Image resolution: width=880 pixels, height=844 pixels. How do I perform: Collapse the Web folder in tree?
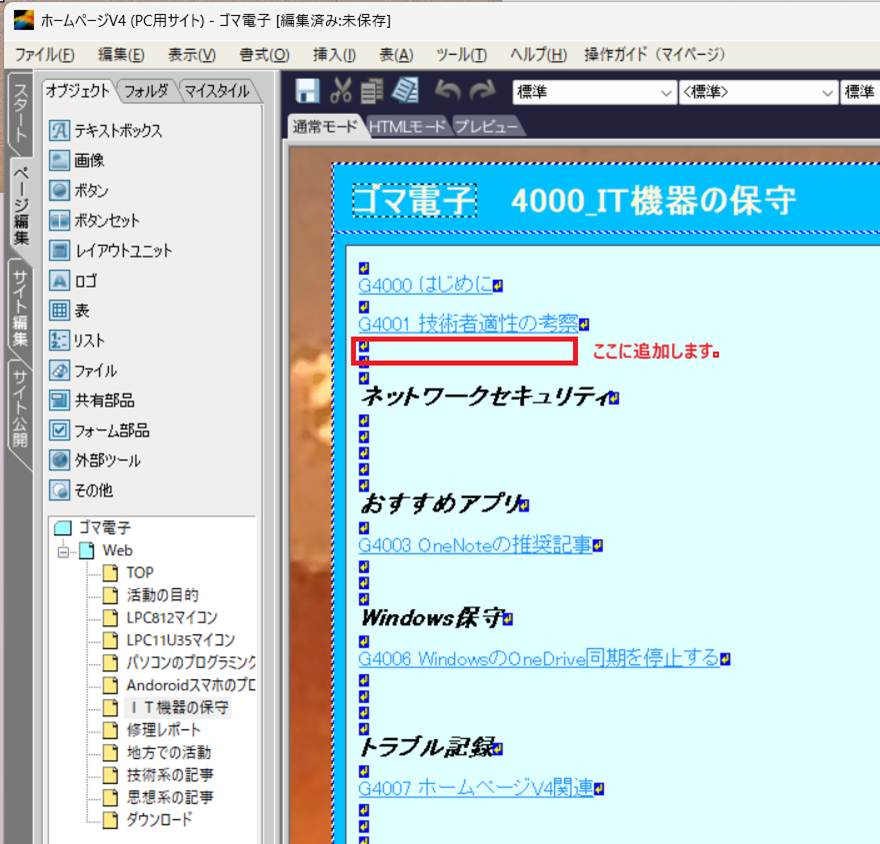63,552
